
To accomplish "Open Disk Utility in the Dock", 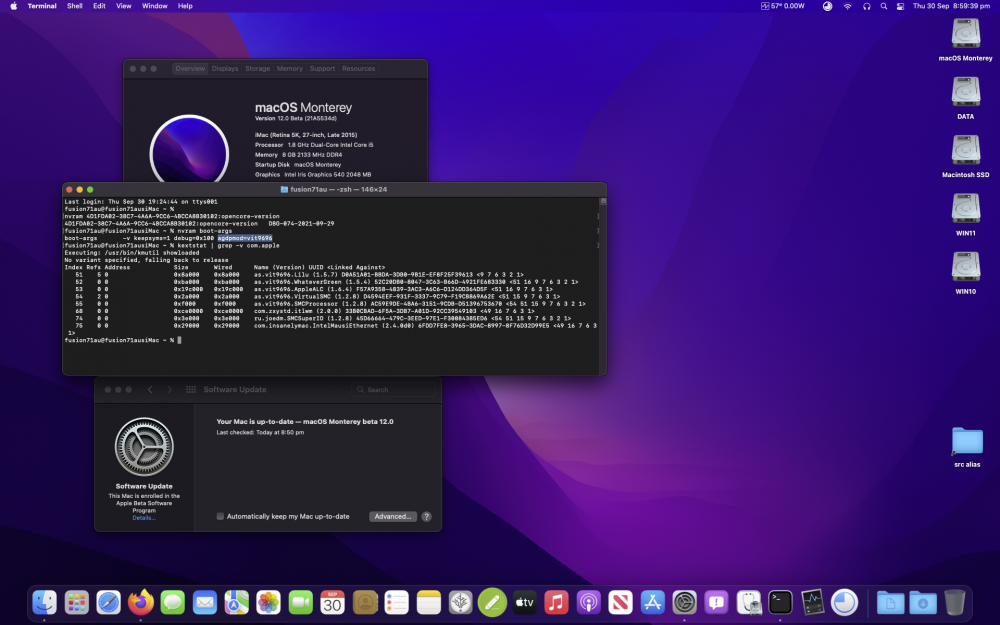I will click(749, 602).
